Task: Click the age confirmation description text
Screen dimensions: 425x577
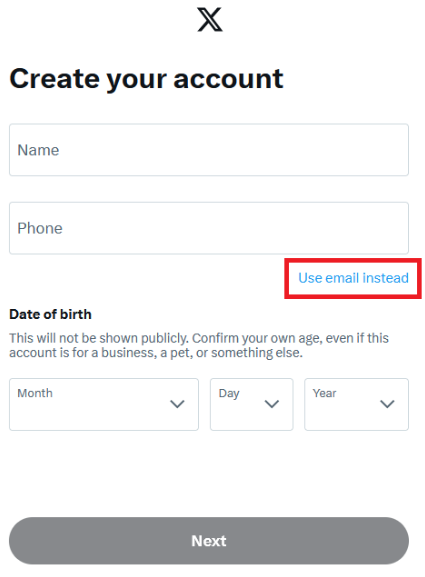Action: pyautogui.click(x=199, y=345)
